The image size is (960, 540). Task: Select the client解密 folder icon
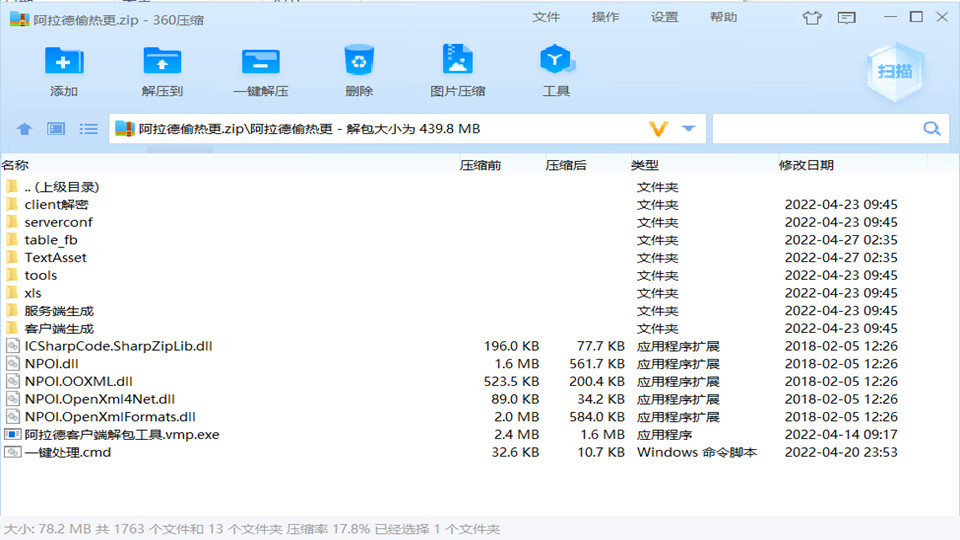[x=12, y=204]
